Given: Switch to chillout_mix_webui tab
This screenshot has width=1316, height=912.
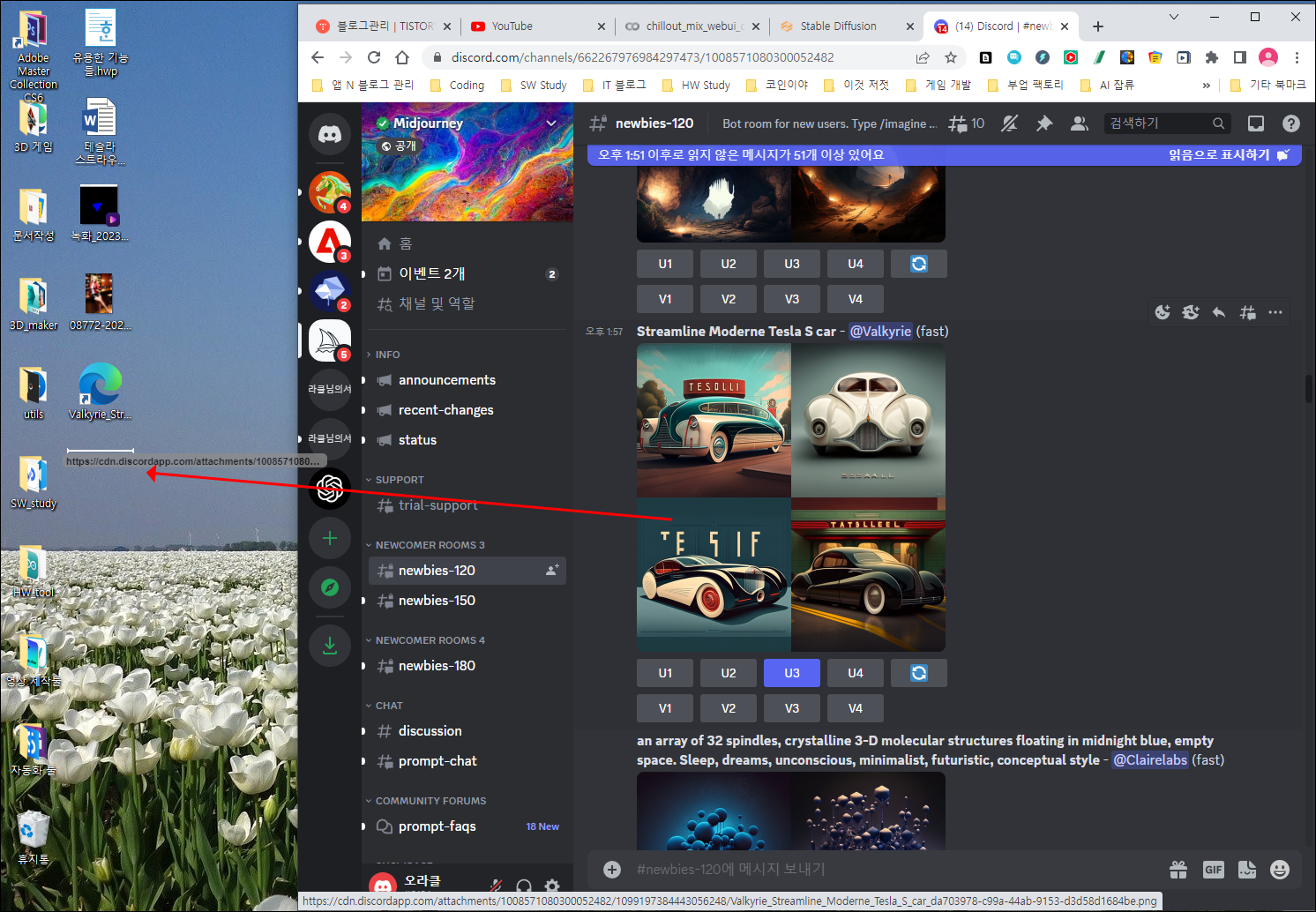Looking at the screenshot, I should click(691, 26).
